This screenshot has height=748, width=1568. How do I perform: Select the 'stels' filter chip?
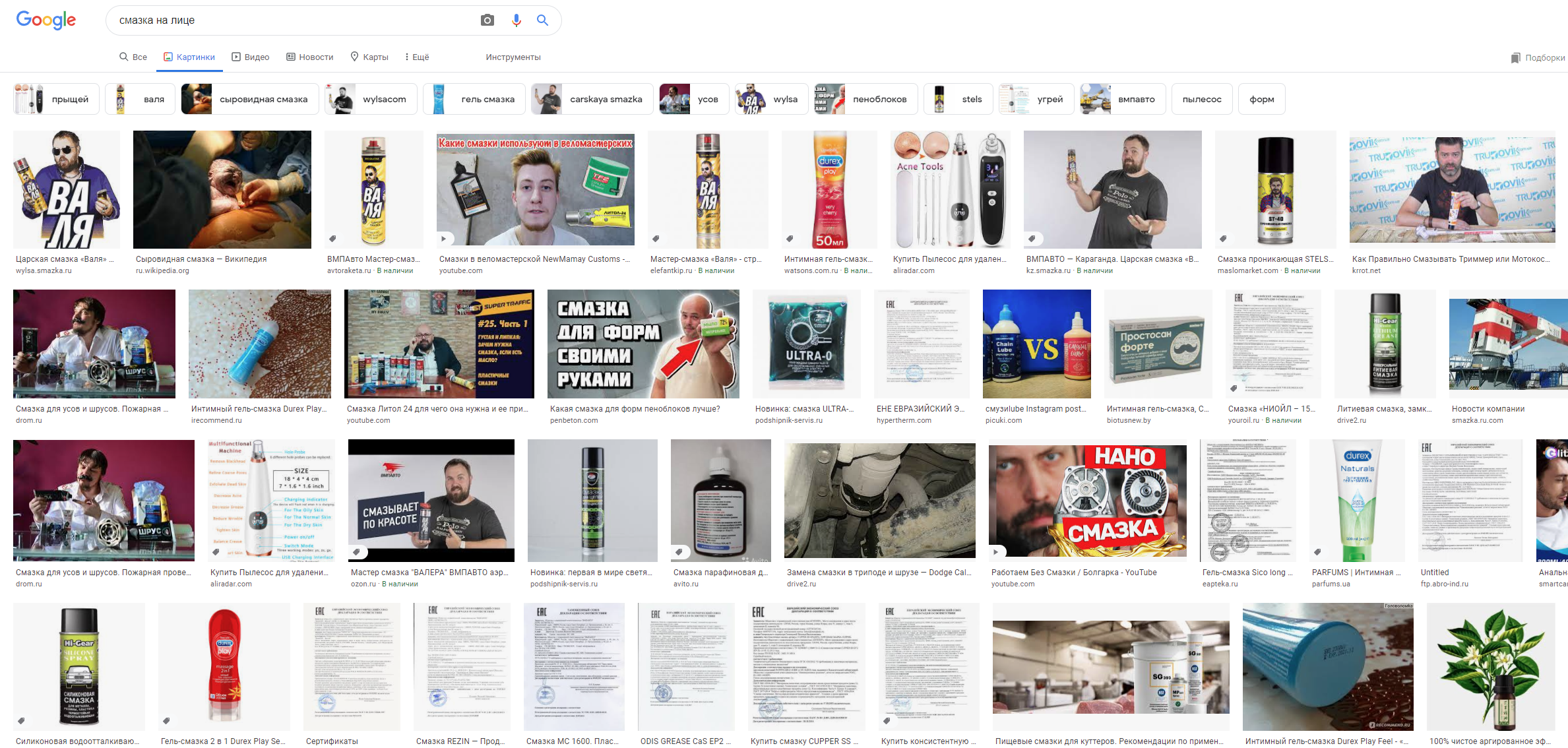(958, 99)
